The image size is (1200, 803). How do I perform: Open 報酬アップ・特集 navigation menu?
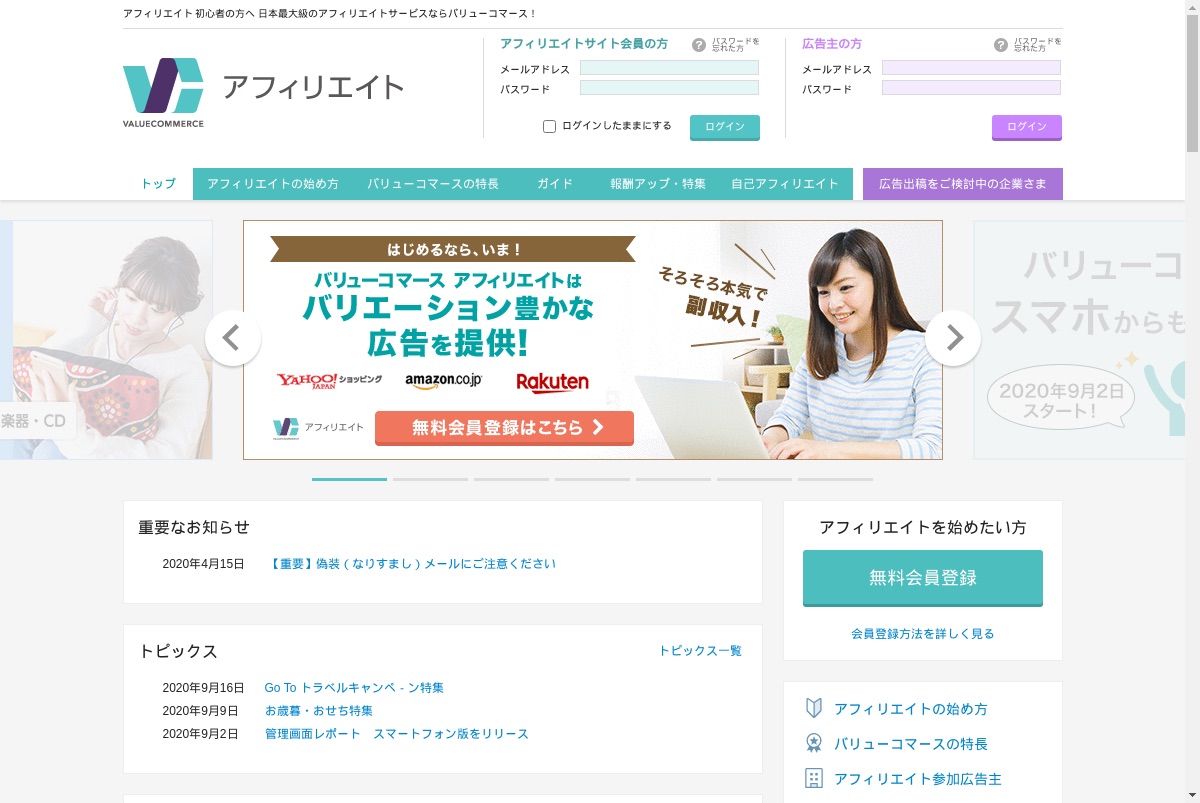pos(658,184)
